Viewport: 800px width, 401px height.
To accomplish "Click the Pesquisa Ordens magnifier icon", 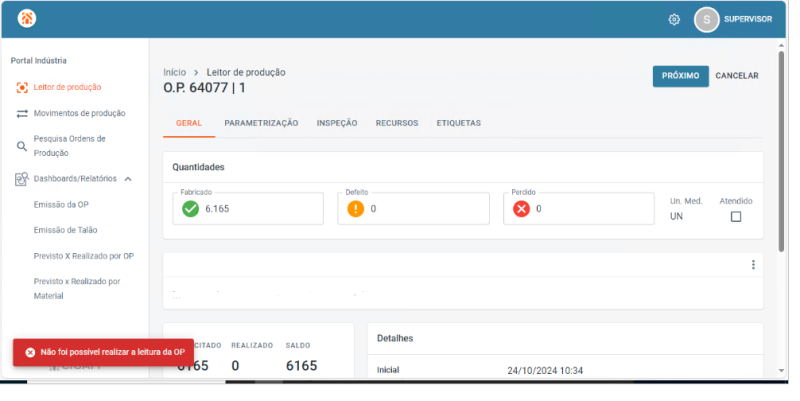I will (x=21, y=146).
